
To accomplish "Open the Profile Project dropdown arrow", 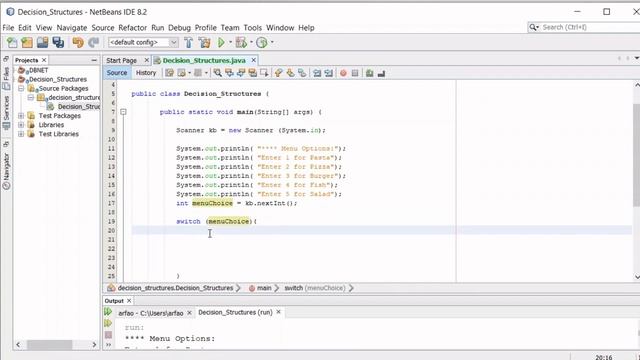I will click(x=272, y=42).
